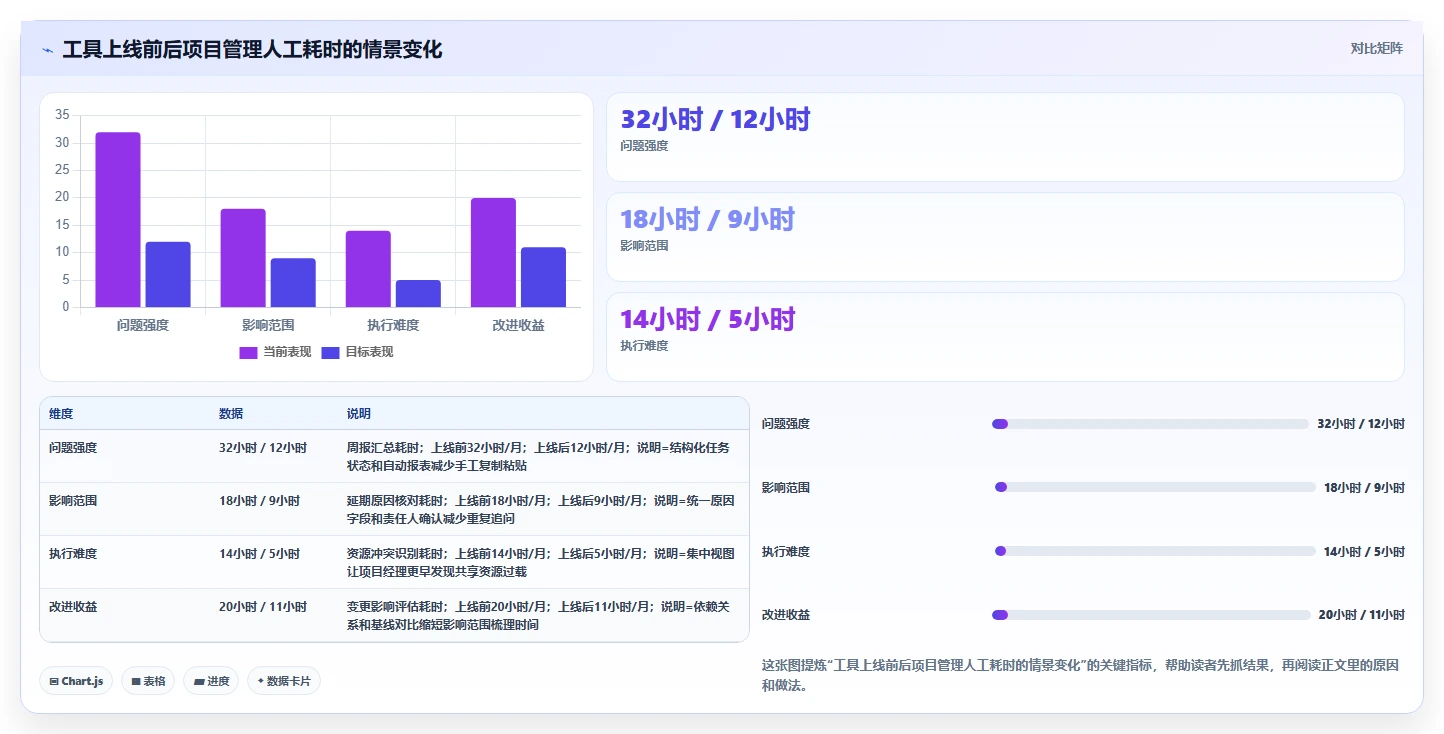
Task: Click the 说明 column header
Action: [x=359, y=414]
